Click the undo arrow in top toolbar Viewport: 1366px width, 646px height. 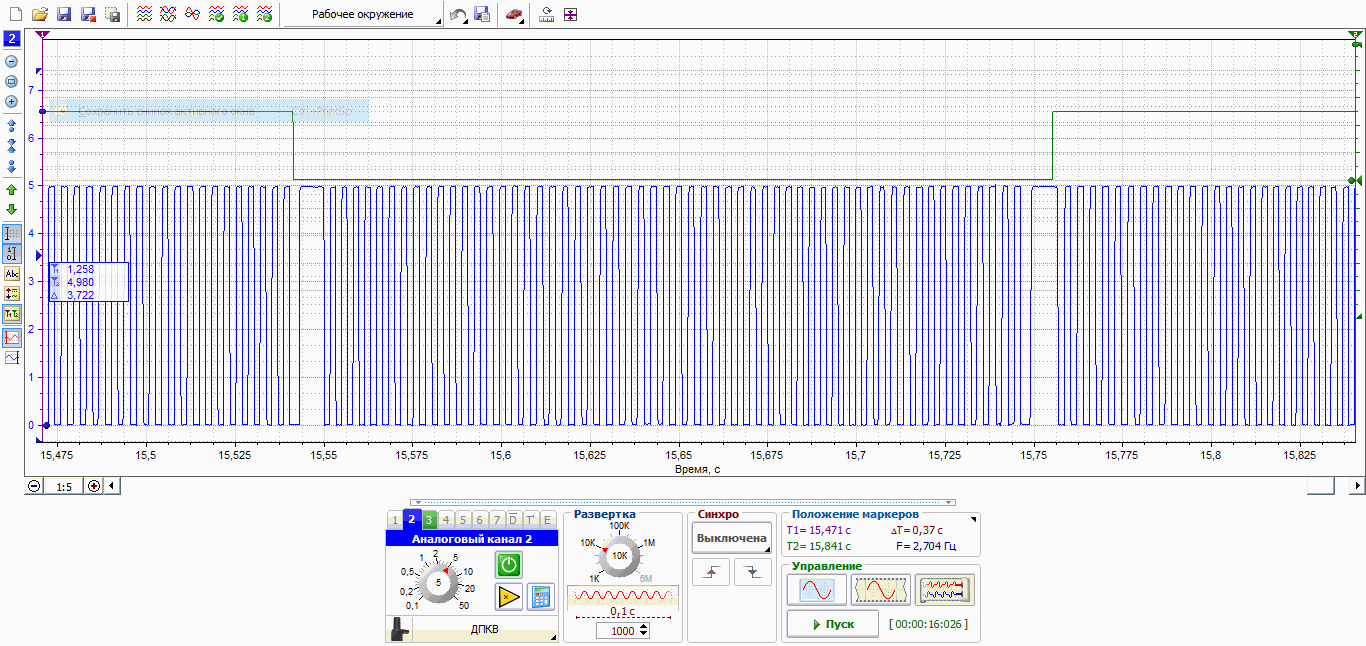(458, 15)
